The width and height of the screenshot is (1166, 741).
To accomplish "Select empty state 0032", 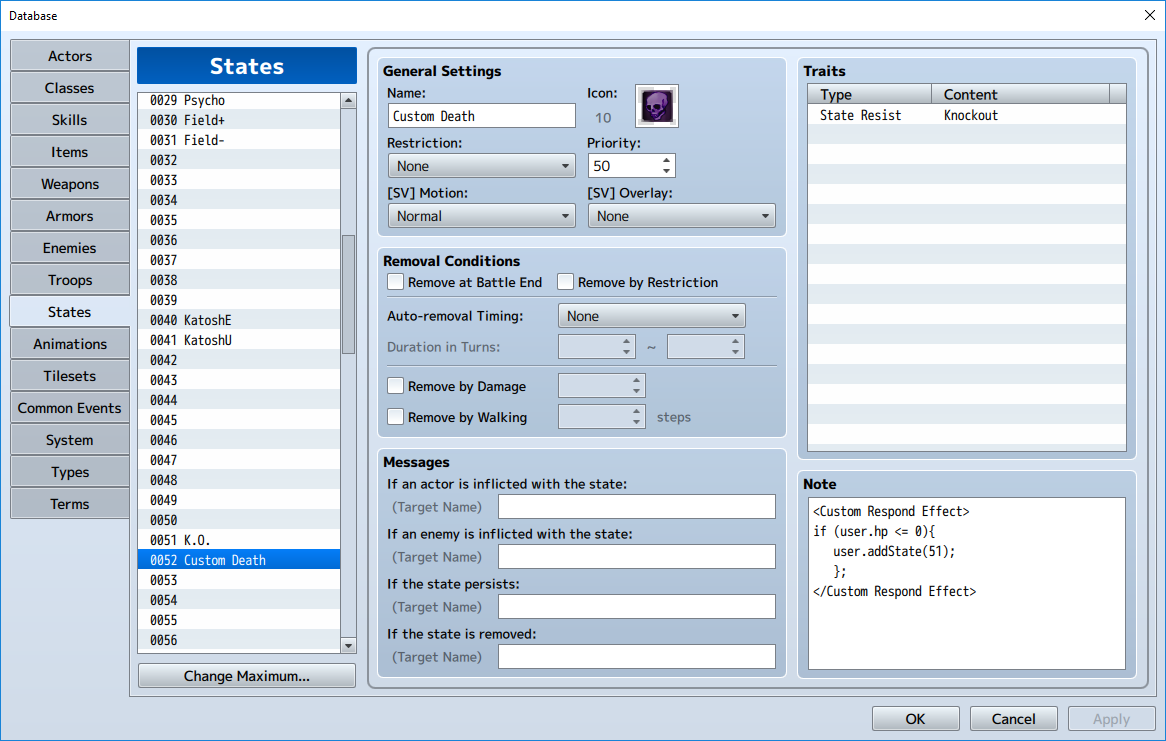I will click(239, 160).
